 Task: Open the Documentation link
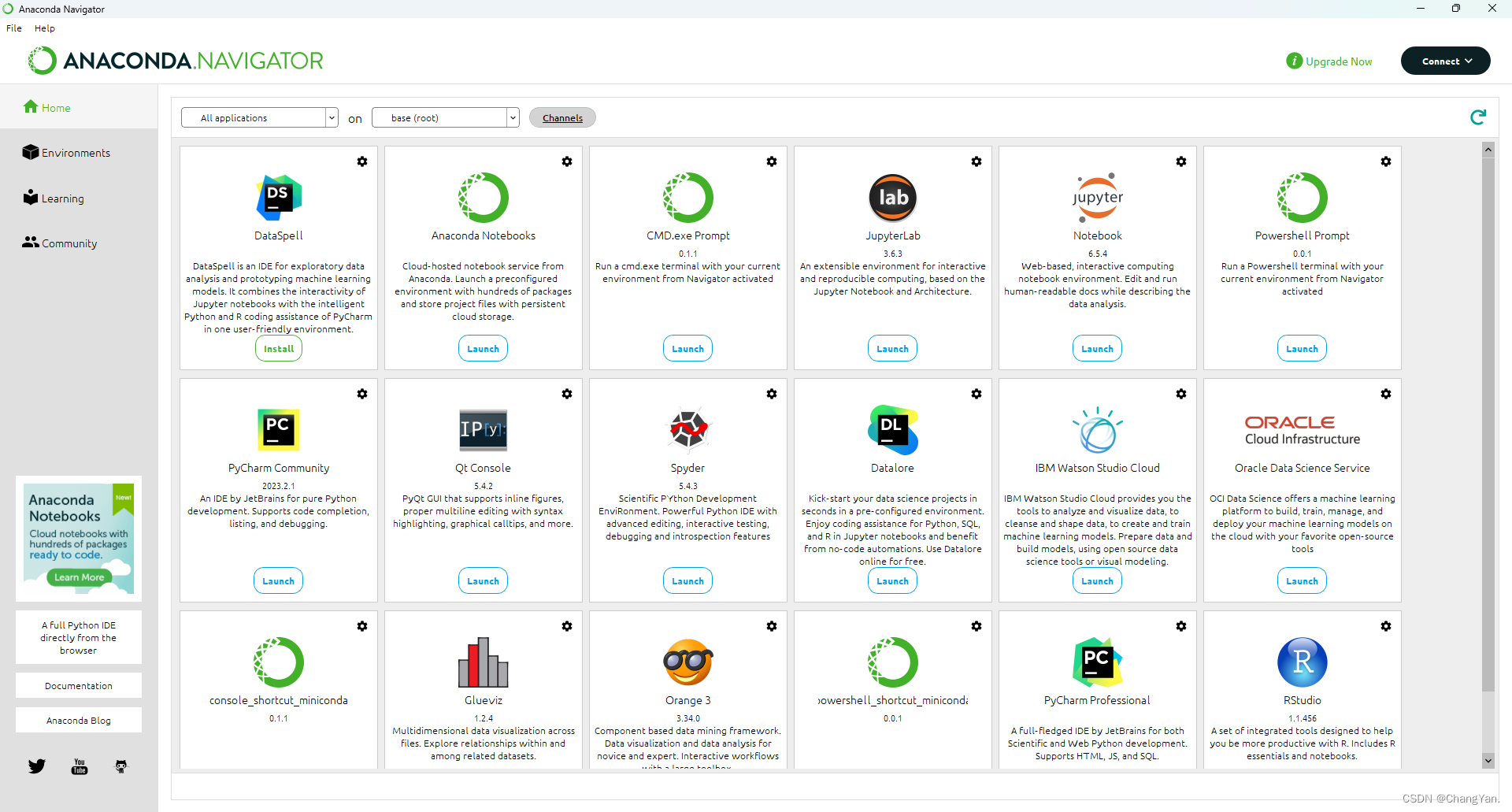click(x=79, y=686)
